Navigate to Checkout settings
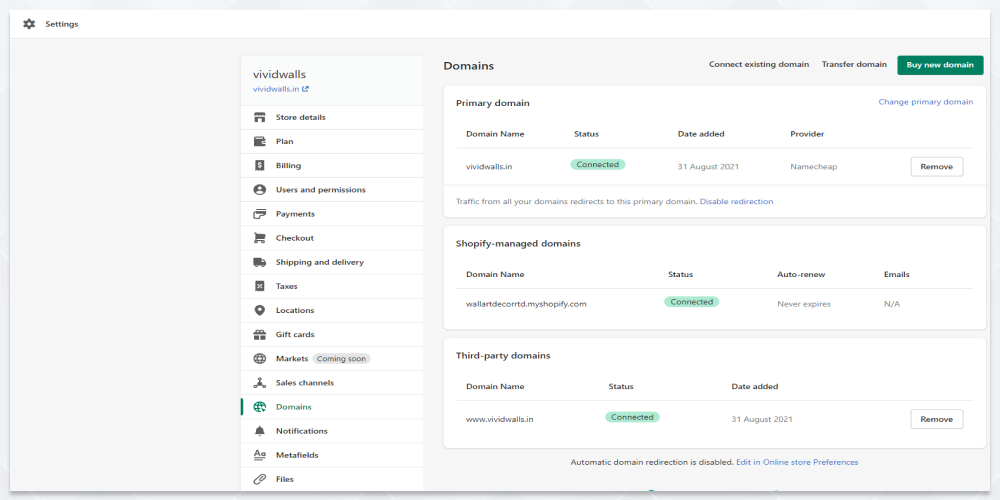This screenshot has width=1000, height=500. 332,238
